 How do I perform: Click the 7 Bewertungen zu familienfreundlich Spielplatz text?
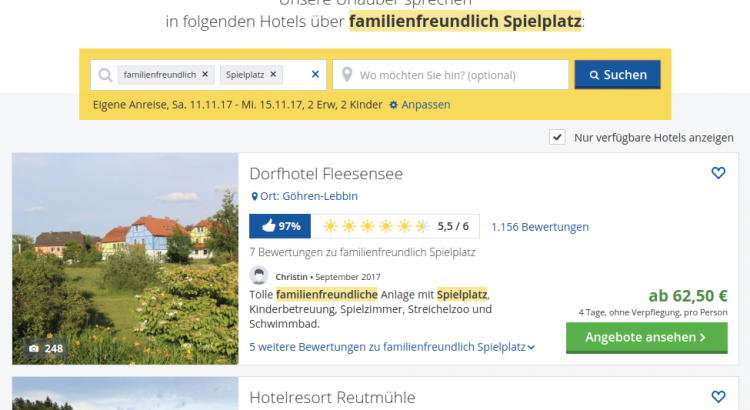coord(362,252)
